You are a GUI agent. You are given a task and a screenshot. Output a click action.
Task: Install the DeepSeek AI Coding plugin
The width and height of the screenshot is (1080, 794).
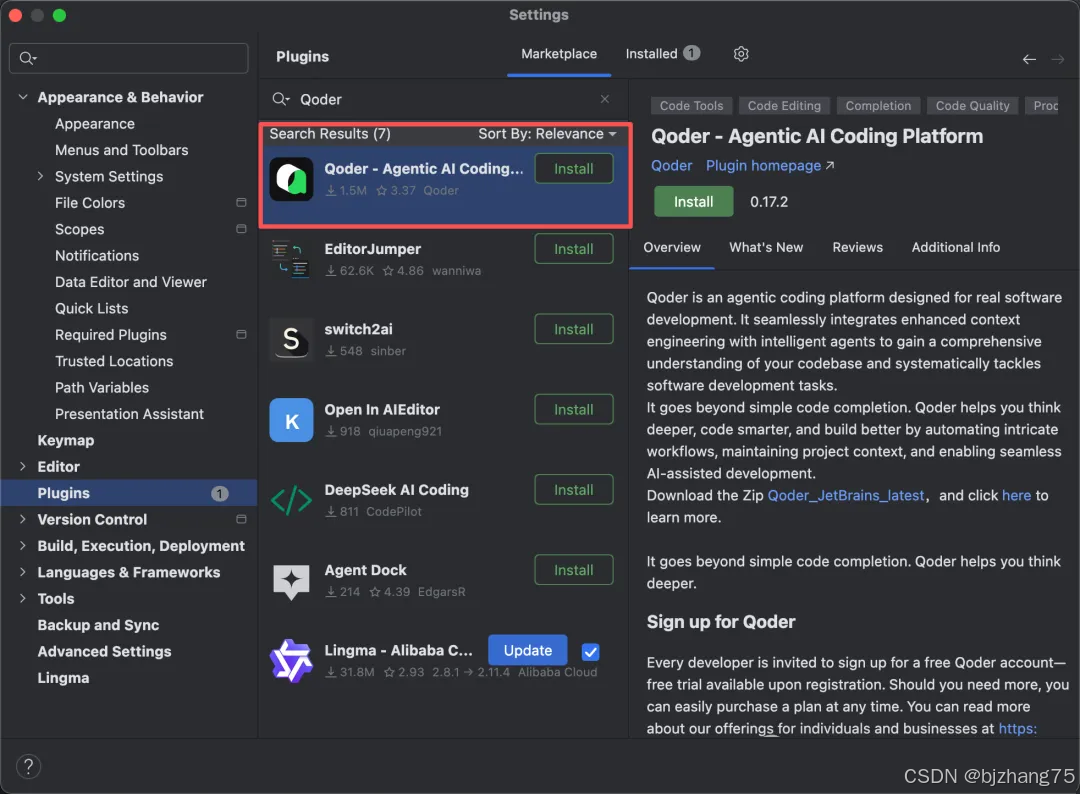coord(573,490)
